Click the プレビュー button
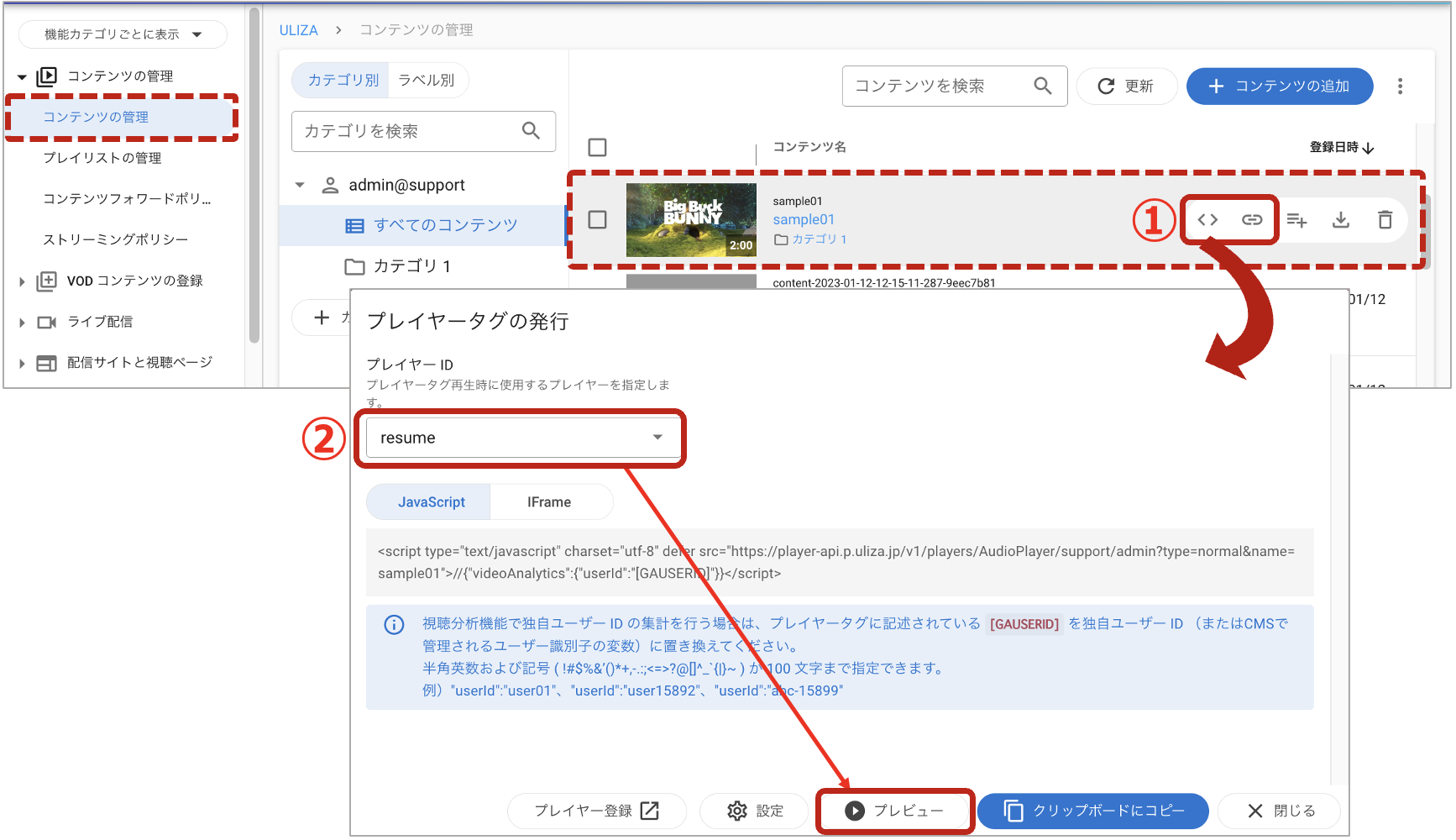 (x=895, y=811)
